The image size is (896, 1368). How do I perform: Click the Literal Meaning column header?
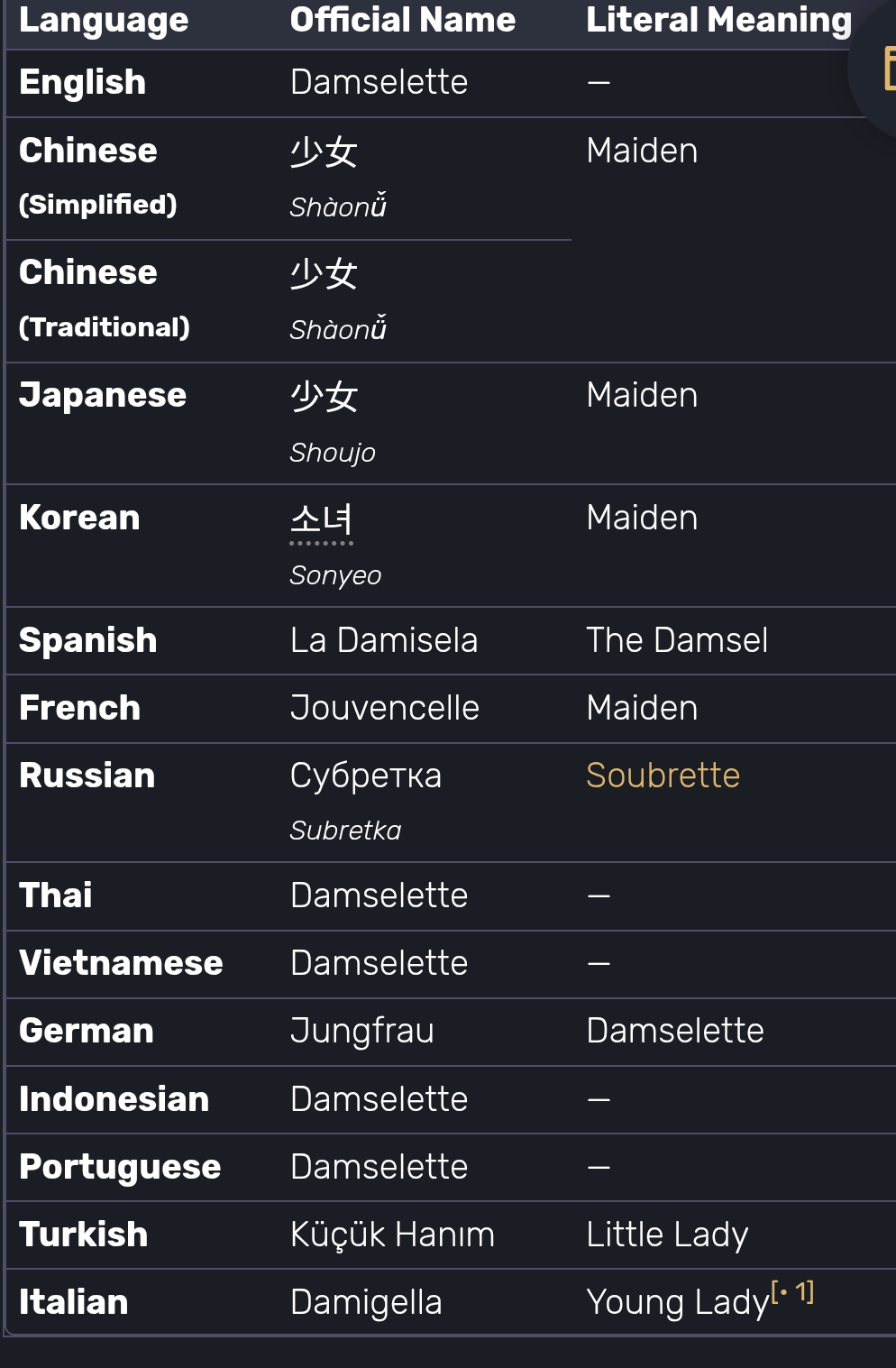(718, 20)
